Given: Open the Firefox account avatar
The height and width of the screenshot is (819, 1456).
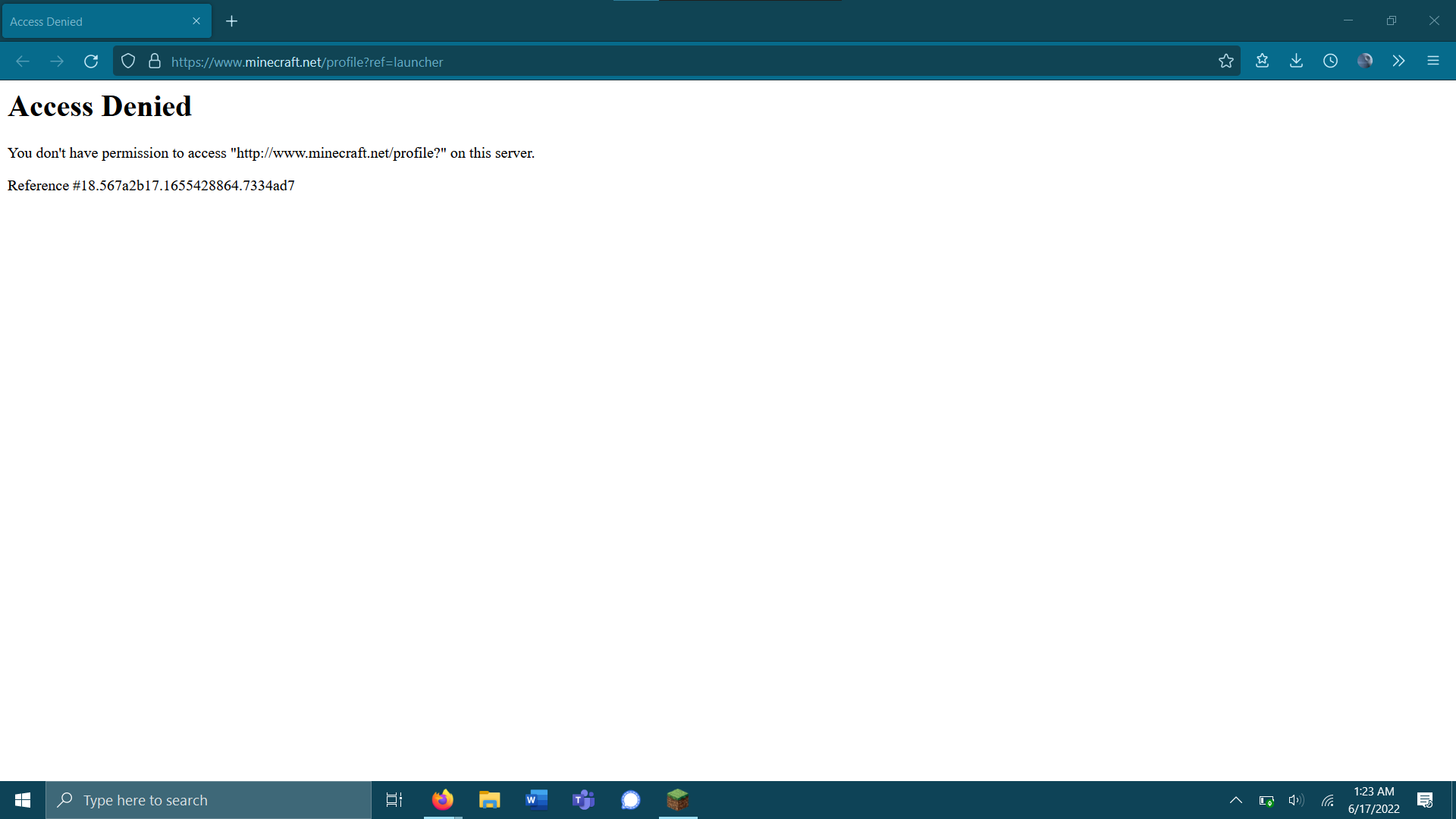Looking at the screenshot, I should tap(1364, 61).
